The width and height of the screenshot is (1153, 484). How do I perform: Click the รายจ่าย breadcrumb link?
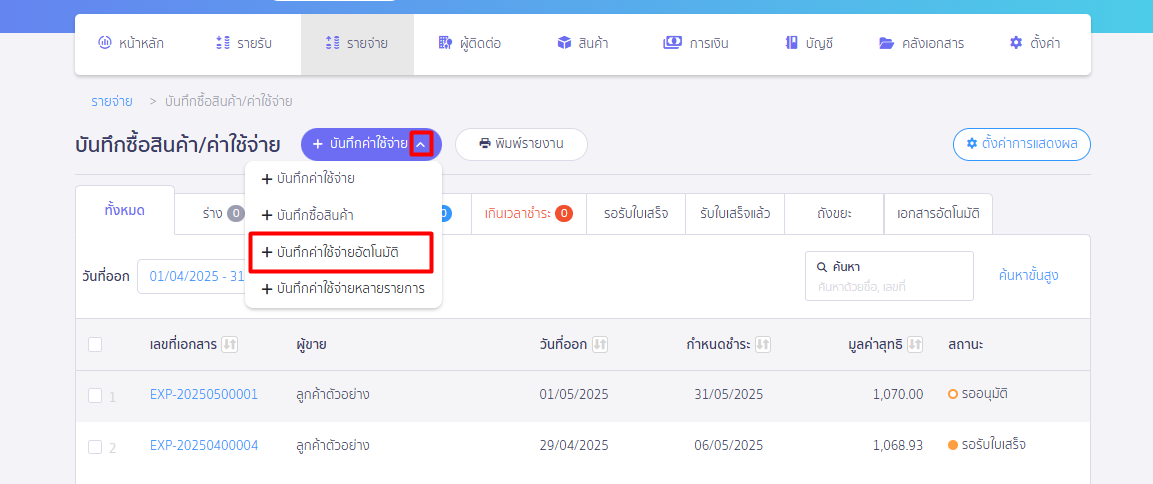point(112,102)
